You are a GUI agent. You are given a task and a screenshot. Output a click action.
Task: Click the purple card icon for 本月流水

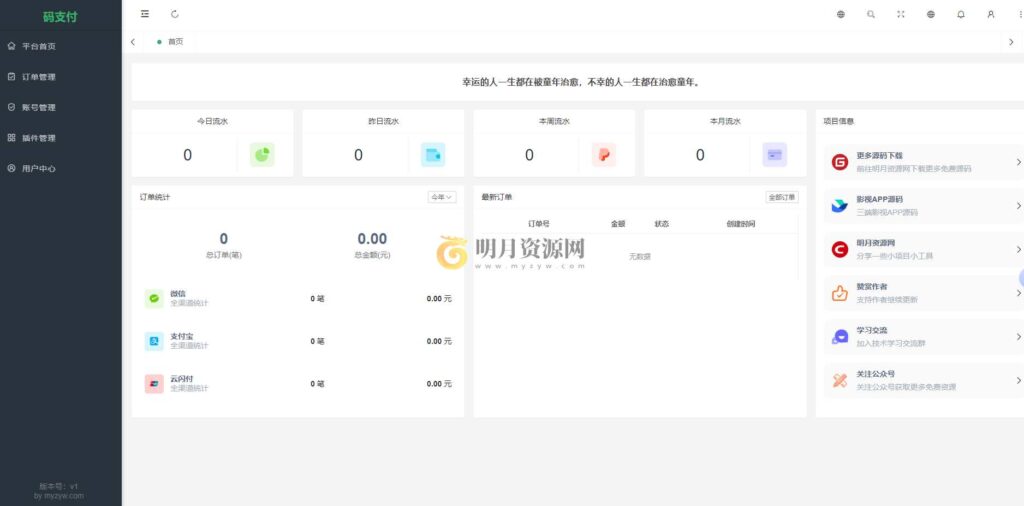775,155
